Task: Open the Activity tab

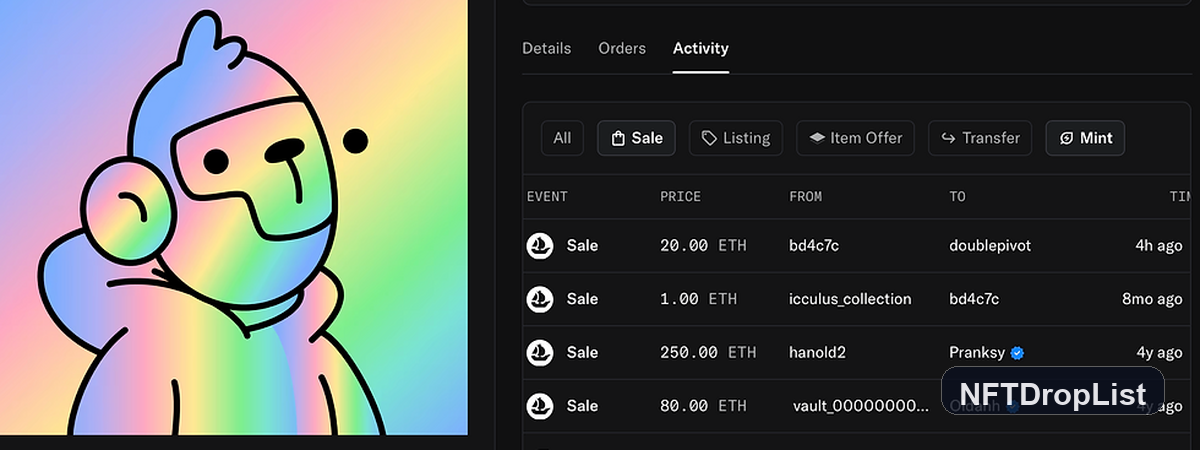Action: tap(701, 48)
